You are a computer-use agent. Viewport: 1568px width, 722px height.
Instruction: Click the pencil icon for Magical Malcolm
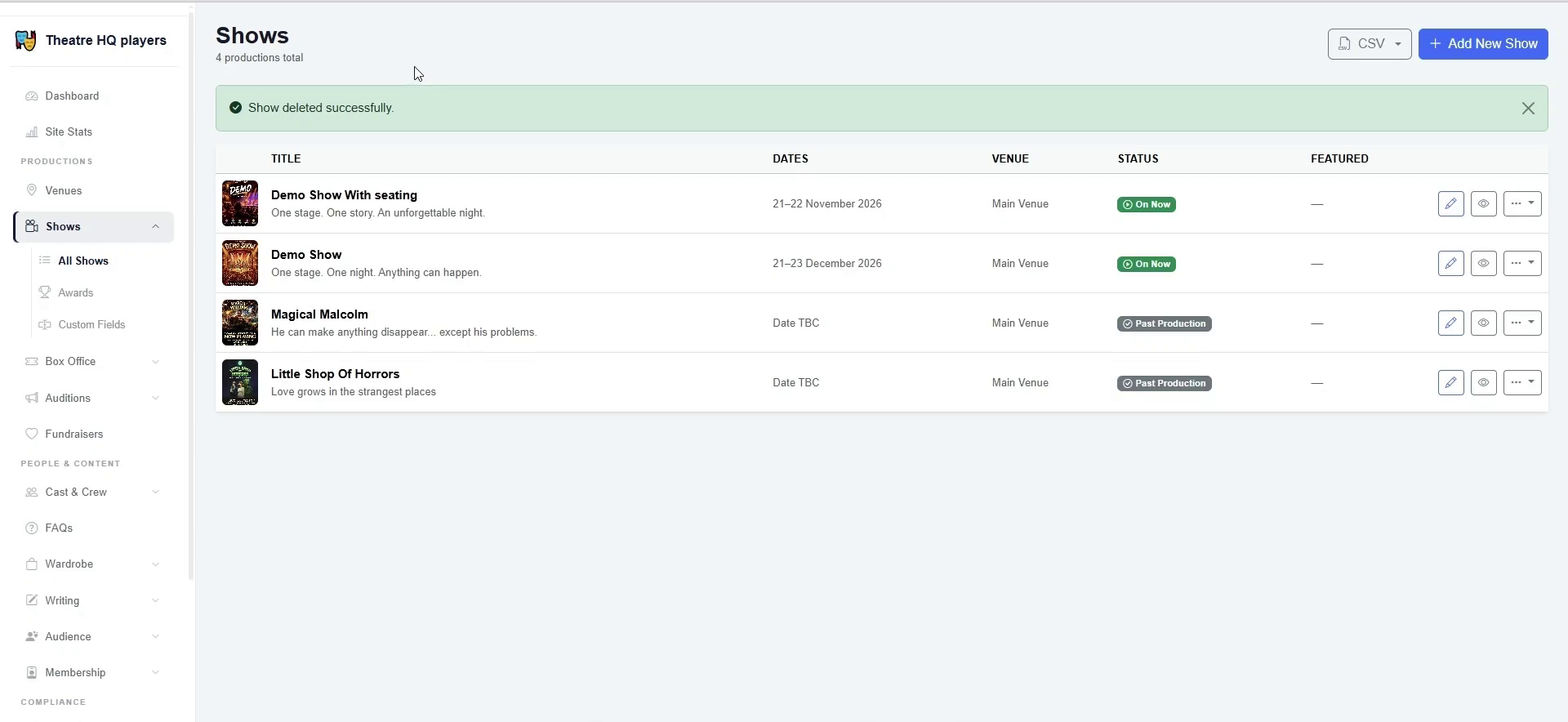[1450, 323]
